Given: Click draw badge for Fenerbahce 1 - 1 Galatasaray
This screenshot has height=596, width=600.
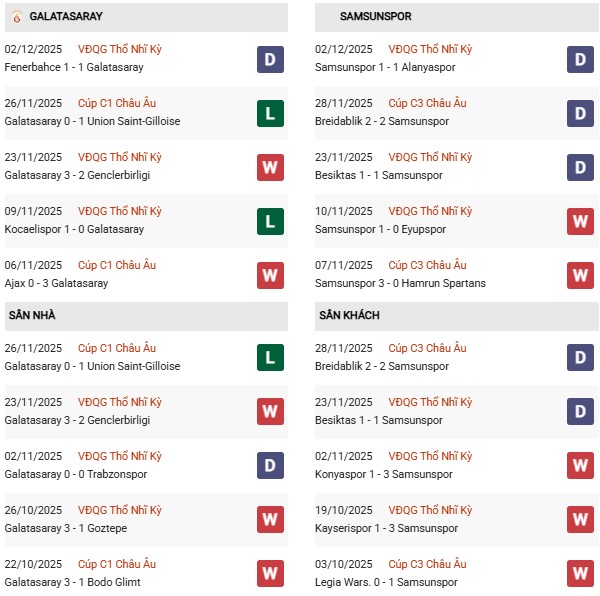Looking at the screenshot, I should 270,59.
